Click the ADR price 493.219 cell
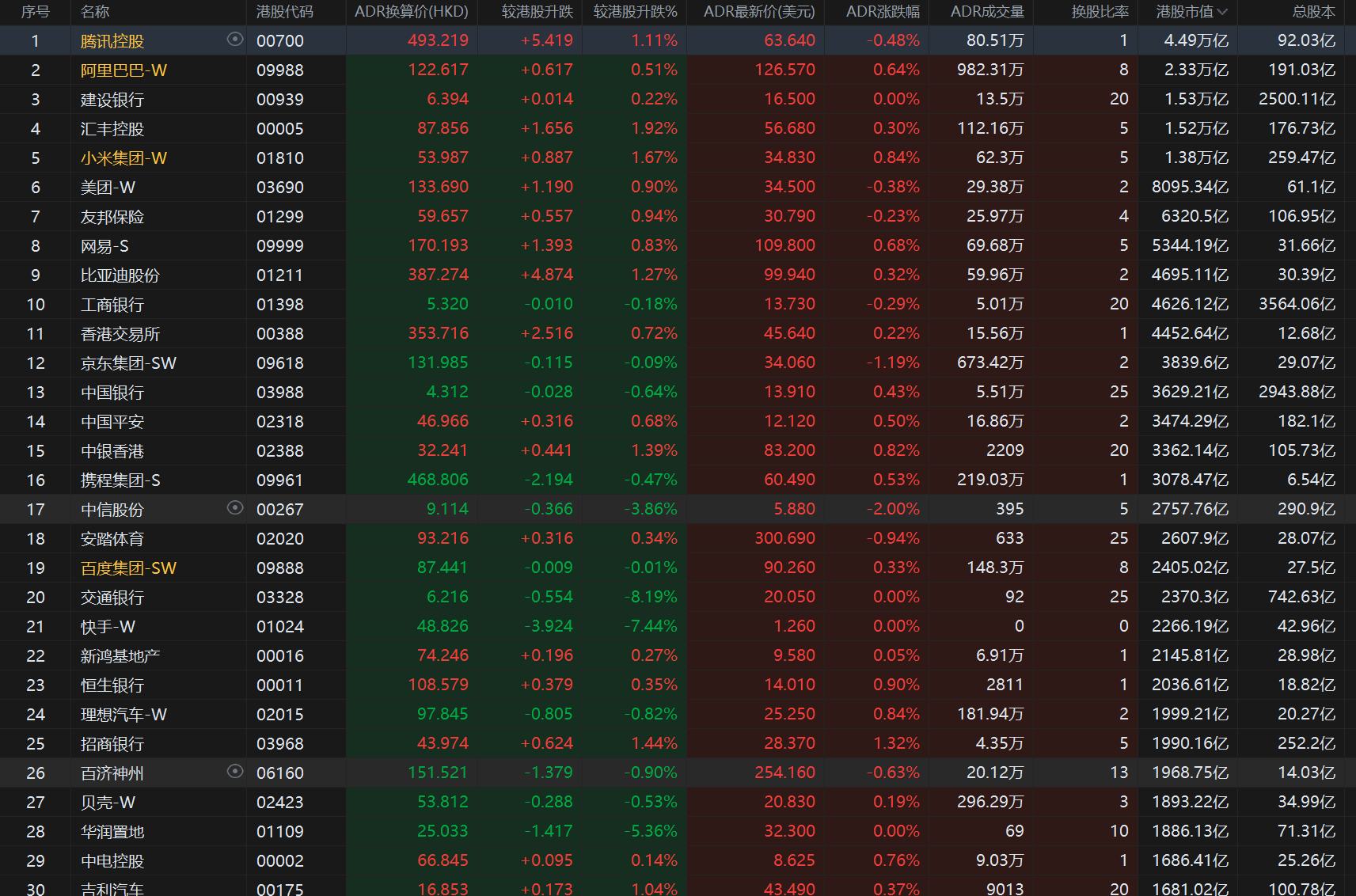This screenshot has width=1356, height=896. 438,40
